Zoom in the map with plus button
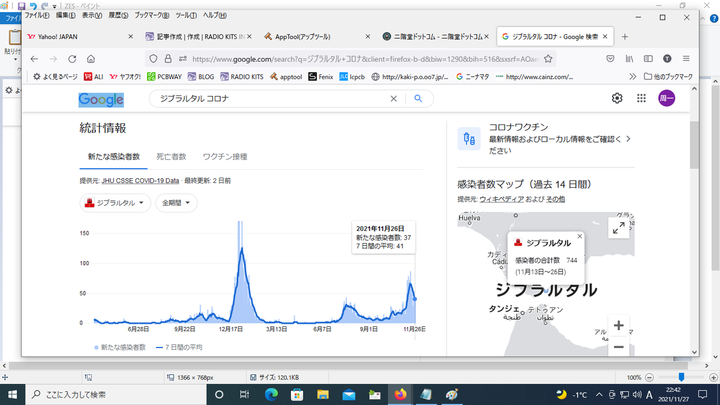This screenshot has height=405, width=720. [619, 326]
